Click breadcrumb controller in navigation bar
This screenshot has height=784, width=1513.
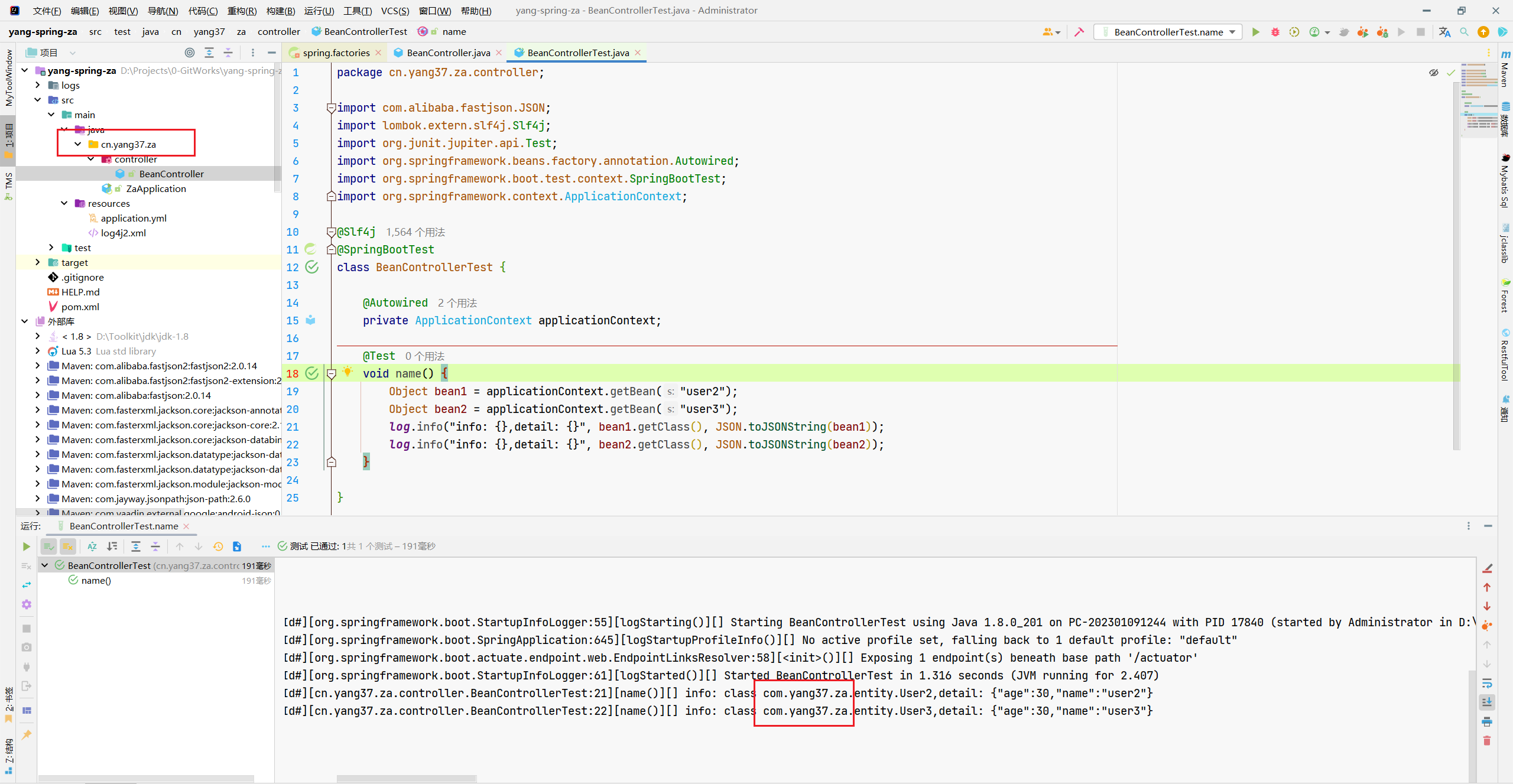click(278, 32)
